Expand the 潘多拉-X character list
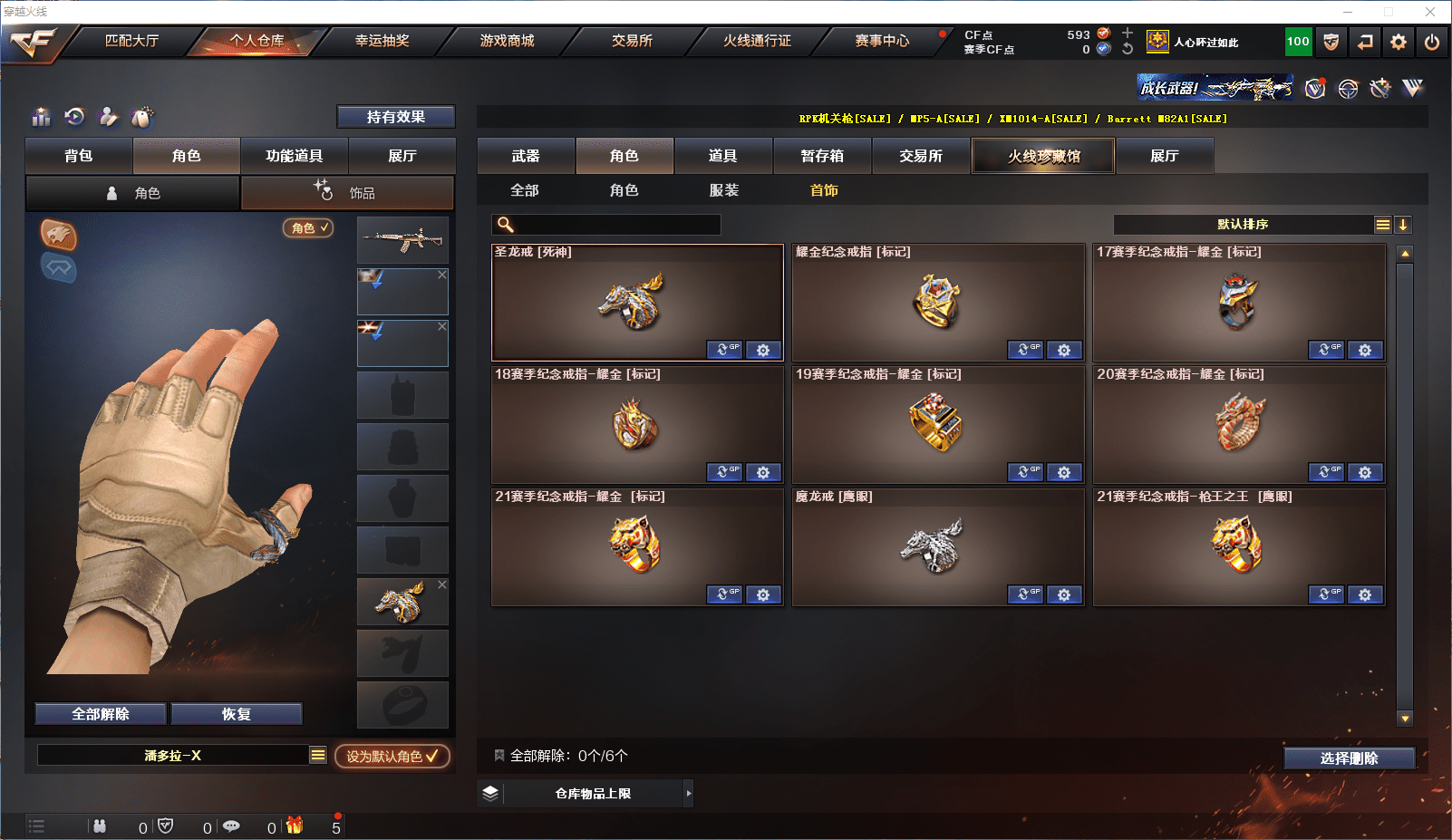 point(318,755)
